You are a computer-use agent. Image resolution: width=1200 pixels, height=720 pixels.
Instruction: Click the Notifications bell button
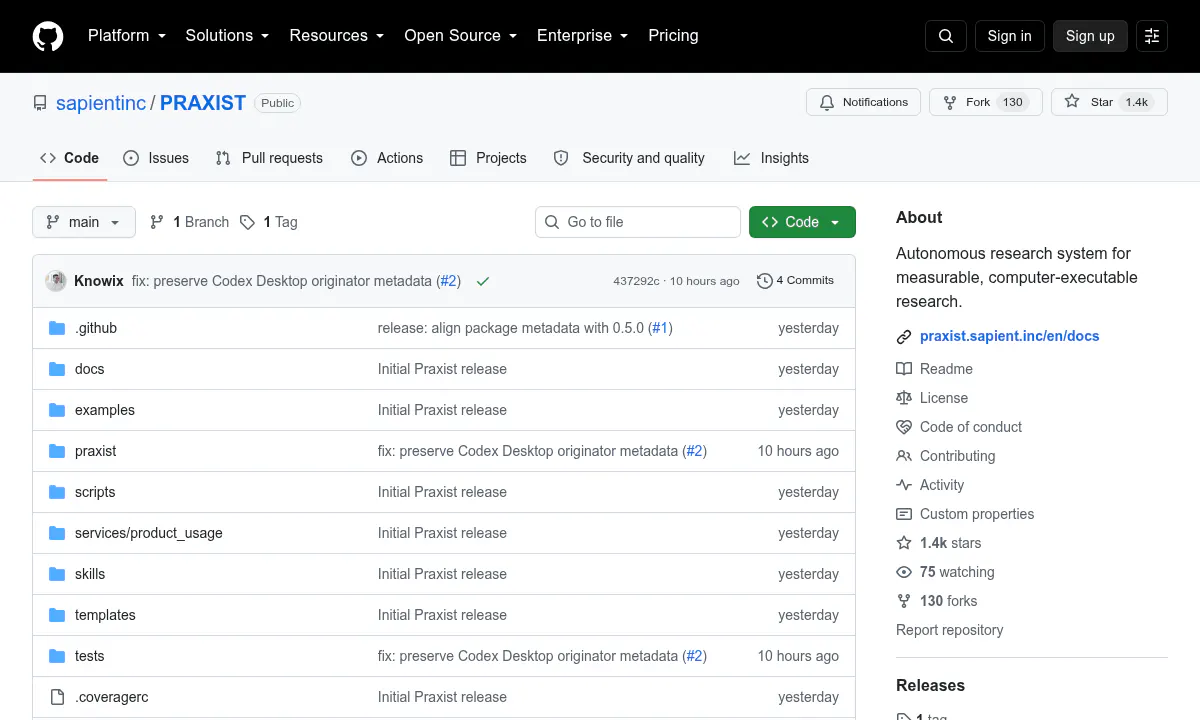pos(864,102)
